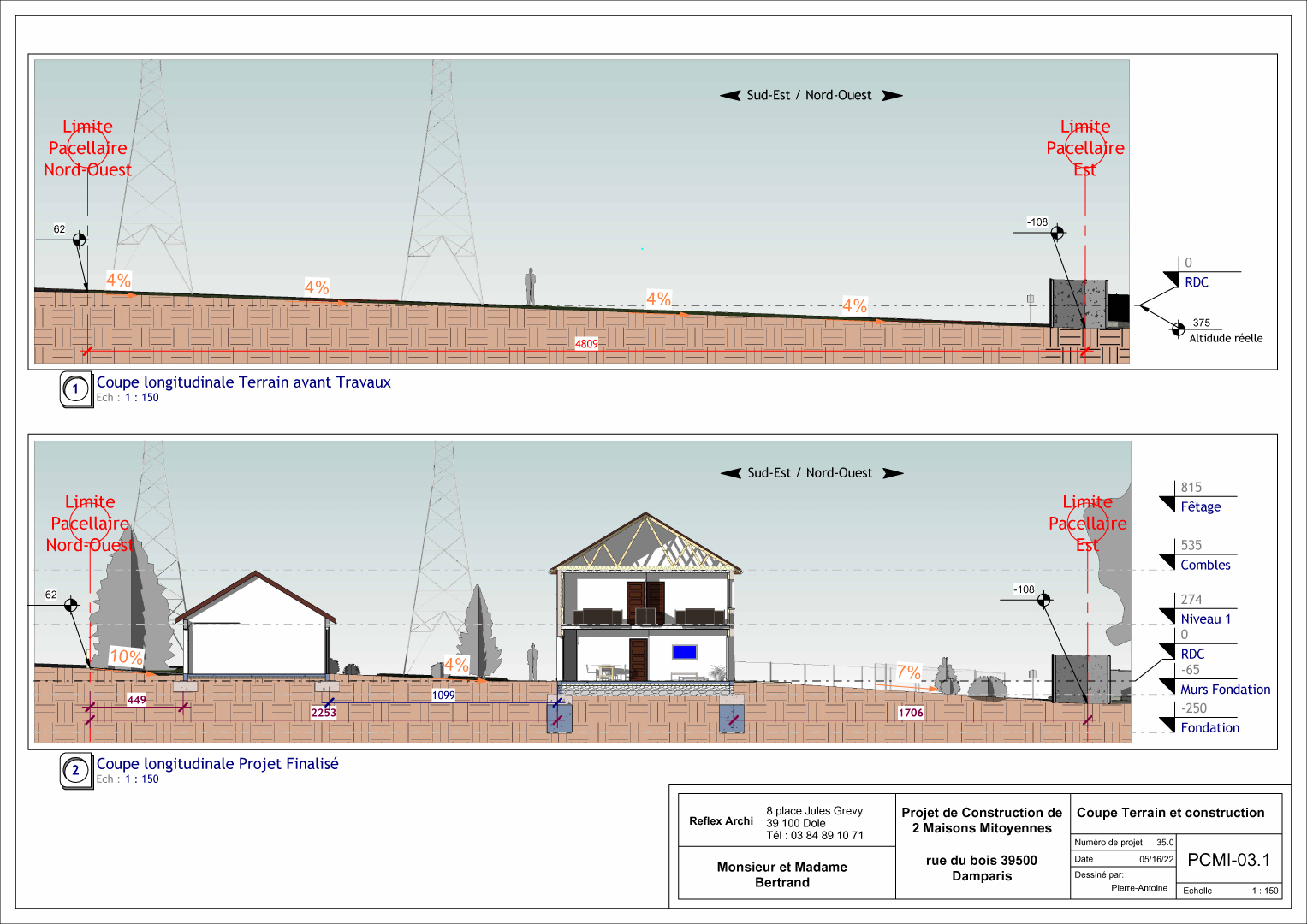1307x924 pixels.
Task: Select the 1706 dimension value
Action: (911, 713)
